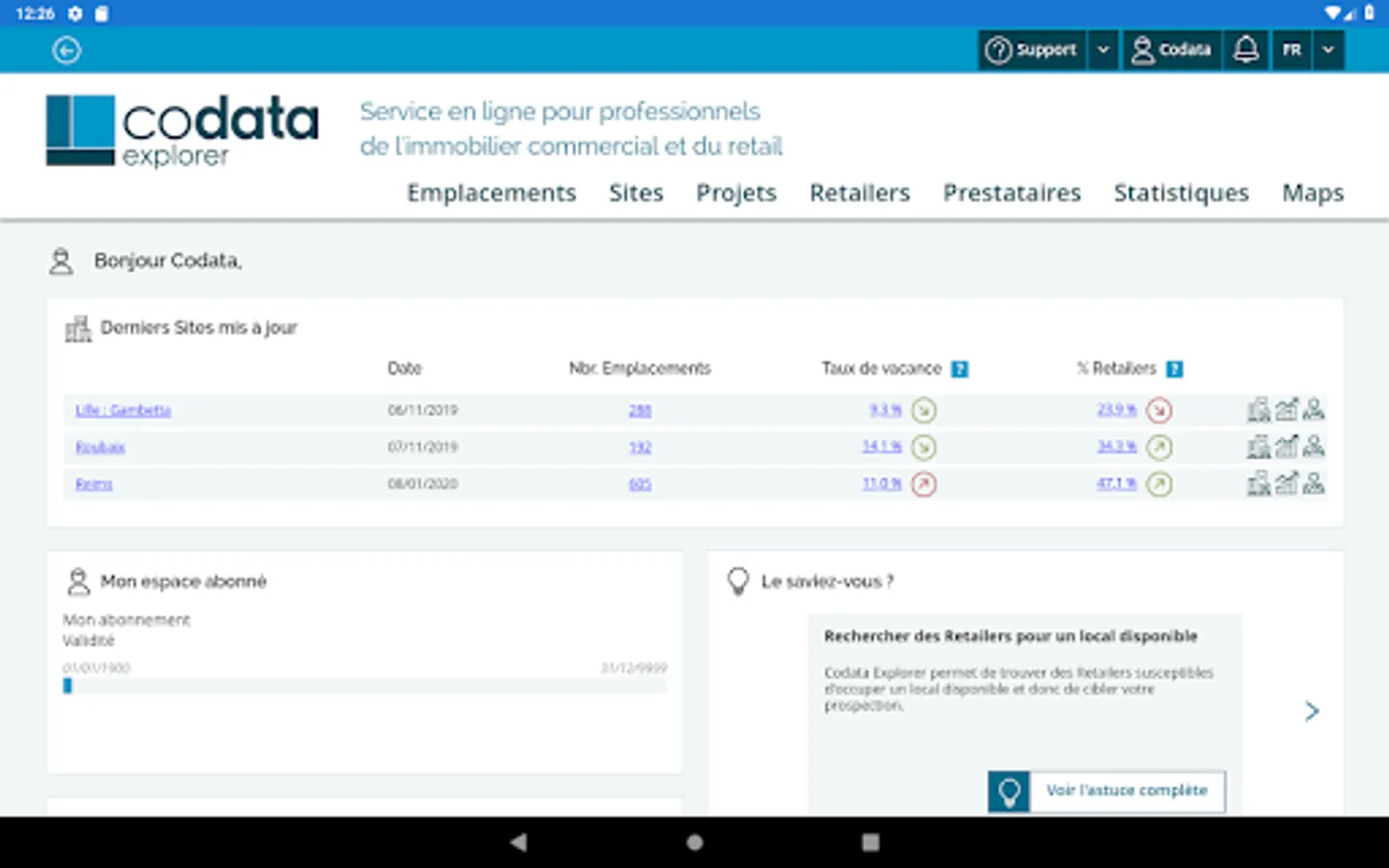
Task: Open building icon for Reims row
Action: pos(1259,483)
